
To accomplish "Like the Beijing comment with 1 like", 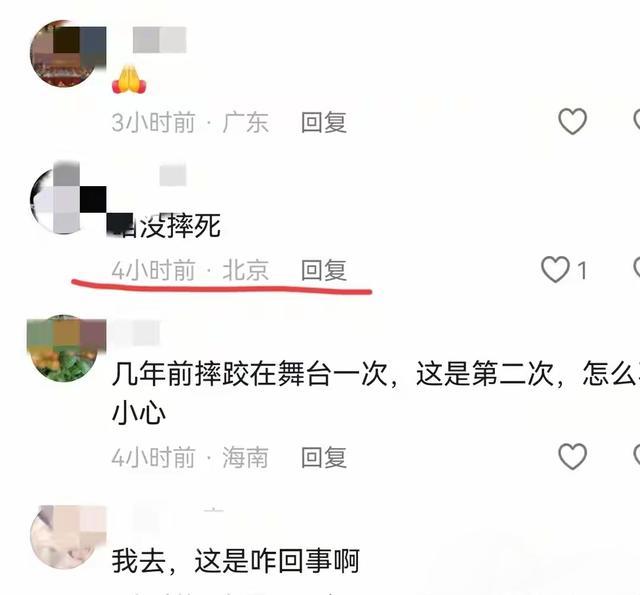I will tap(555, 269).
